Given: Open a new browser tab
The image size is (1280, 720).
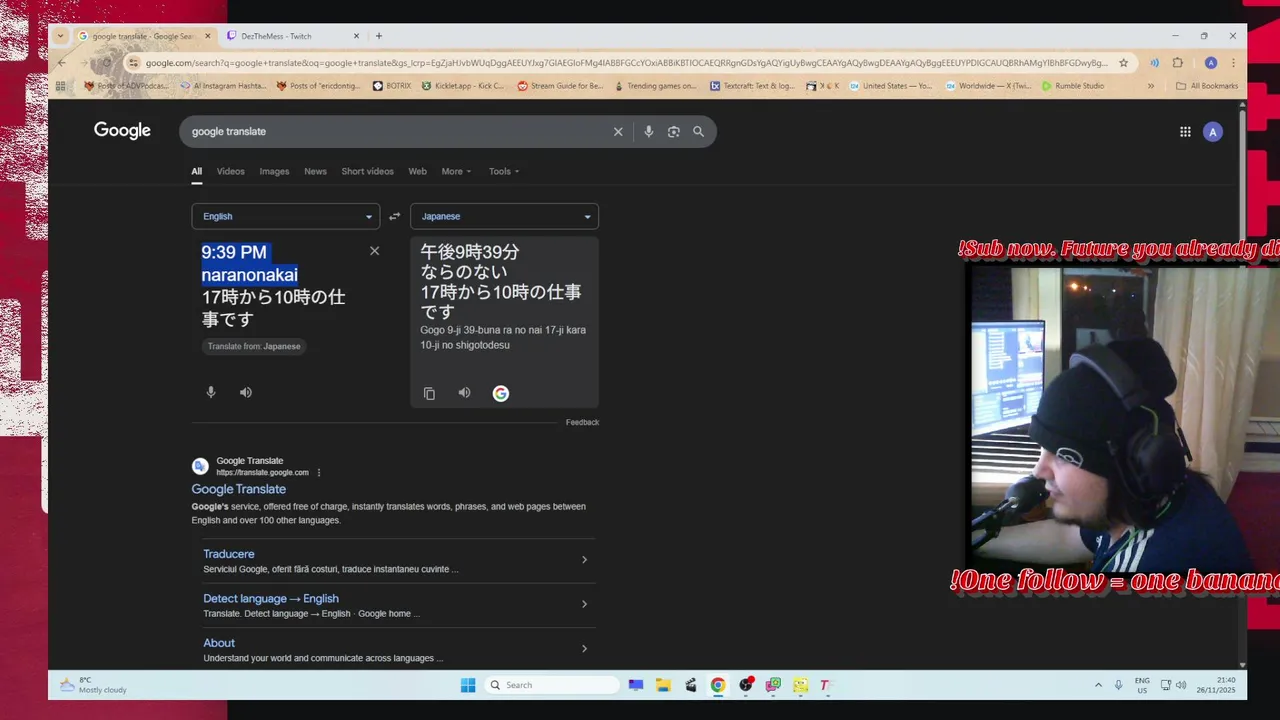Looking at the screenshot, I should 379,36.
